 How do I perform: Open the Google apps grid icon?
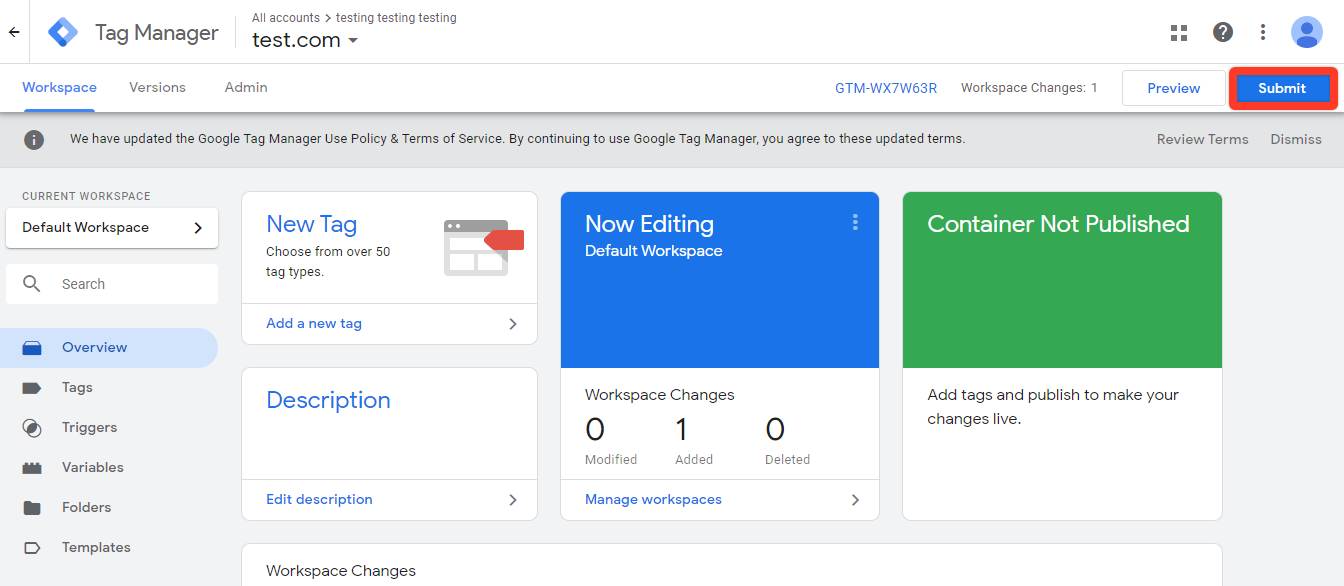point(1179,32)
